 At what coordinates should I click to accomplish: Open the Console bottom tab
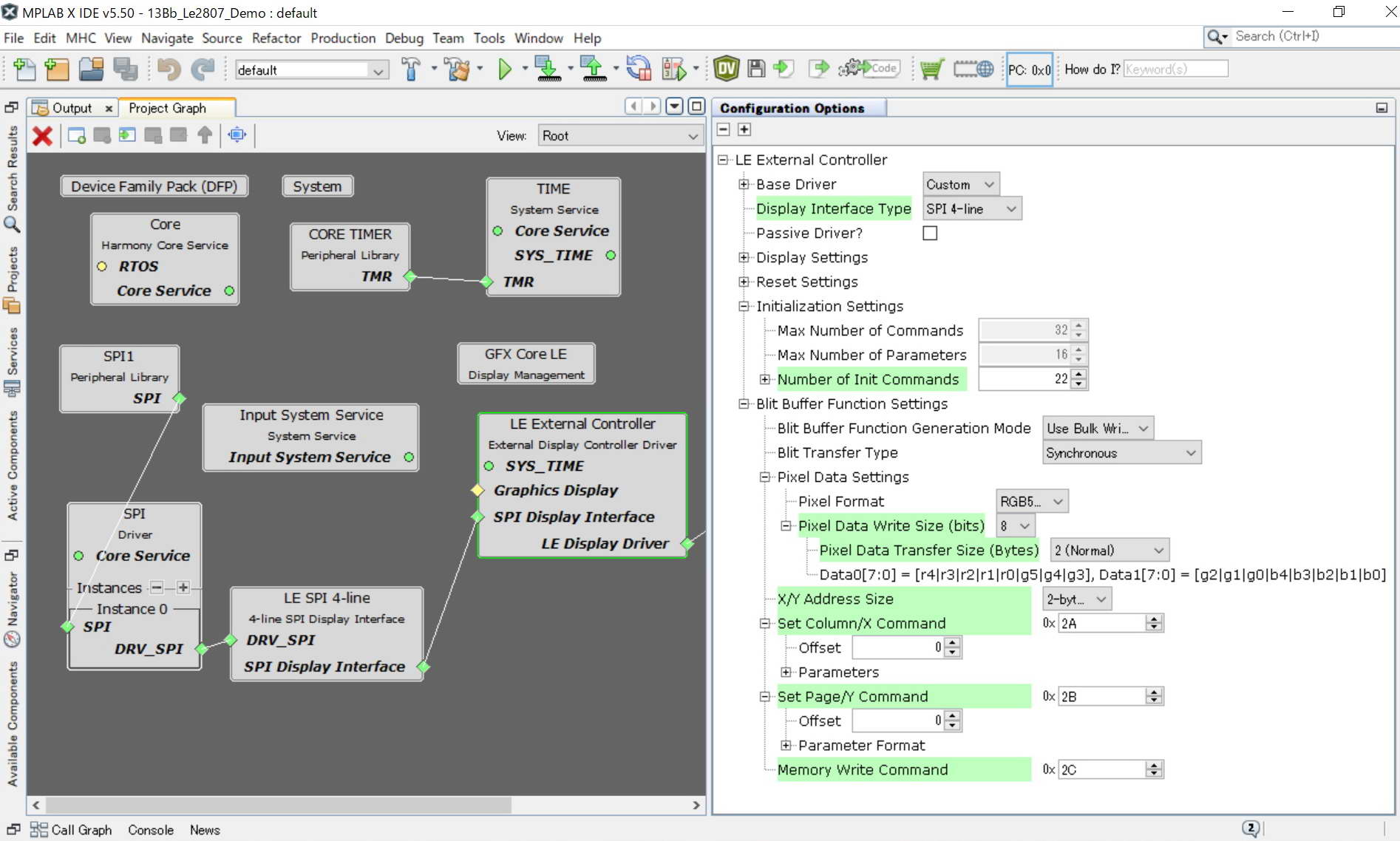tap(151, 830)
